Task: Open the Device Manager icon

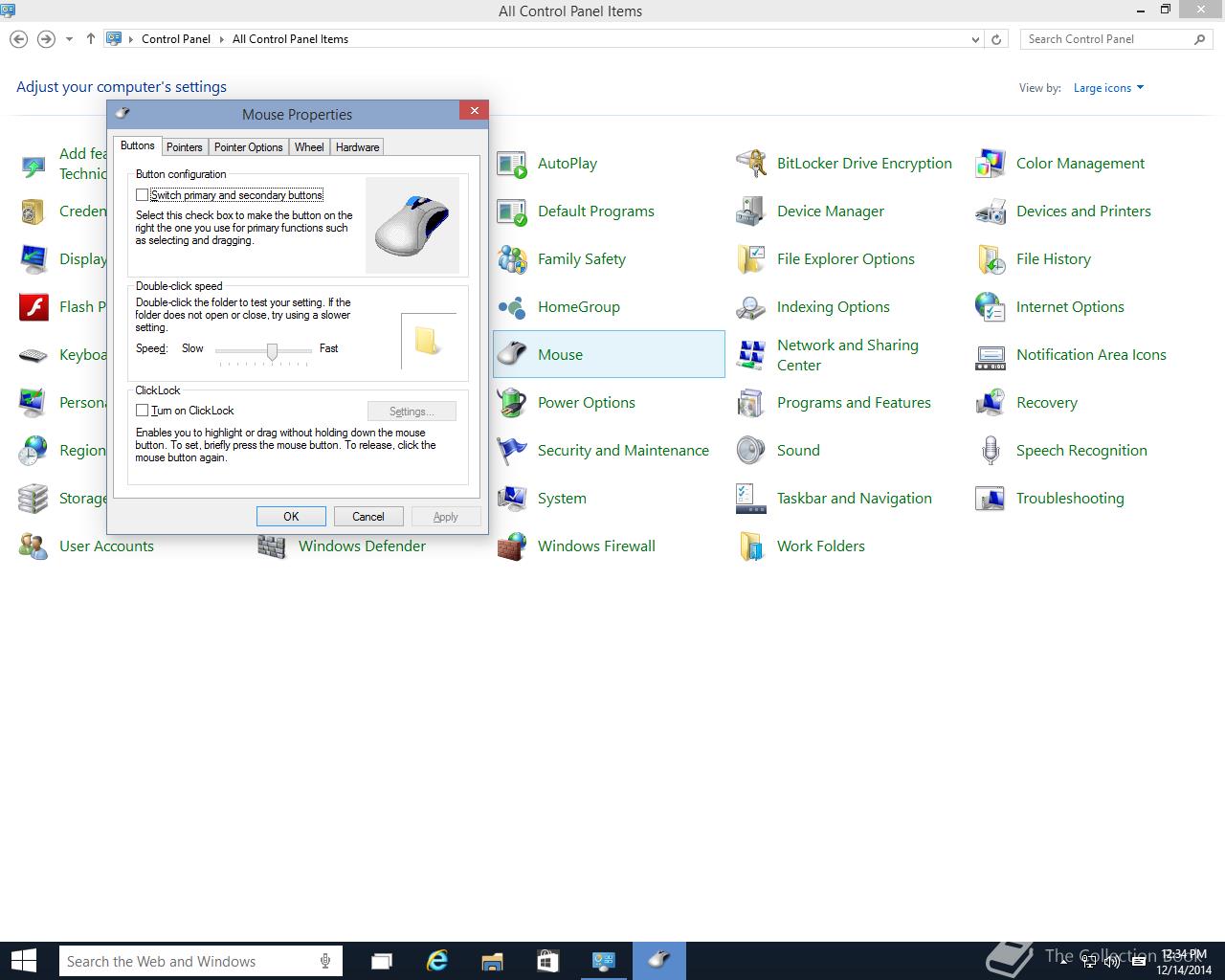Action: (751, 212)
